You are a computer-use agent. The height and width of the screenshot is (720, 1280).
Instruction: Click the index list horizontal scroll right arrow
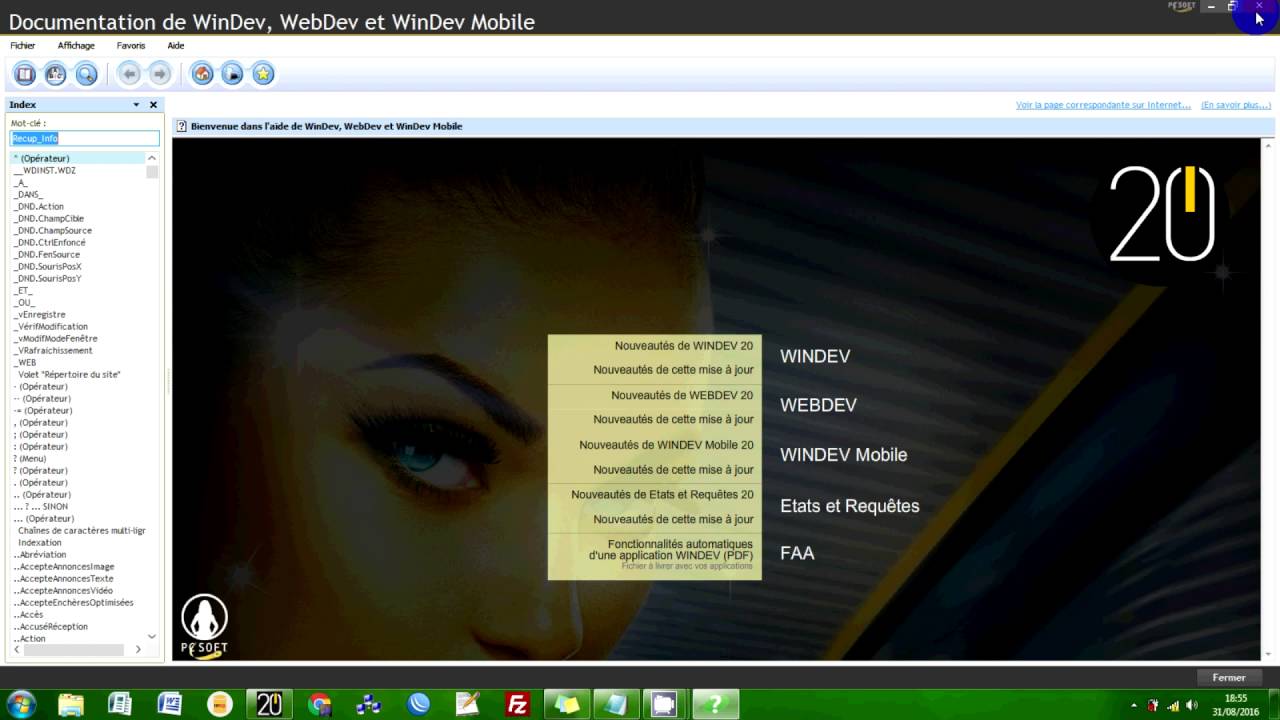coord(138,649)
